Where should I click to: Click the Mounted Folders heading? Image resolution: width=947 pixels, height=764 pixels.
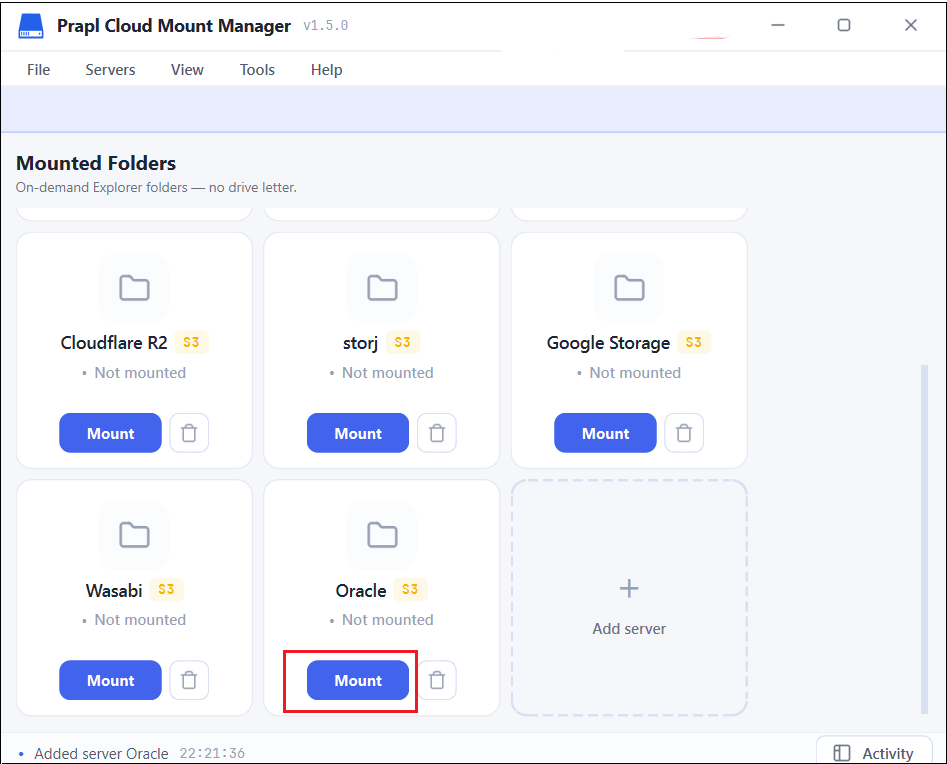pyautogui.click(x=96, y=163)
